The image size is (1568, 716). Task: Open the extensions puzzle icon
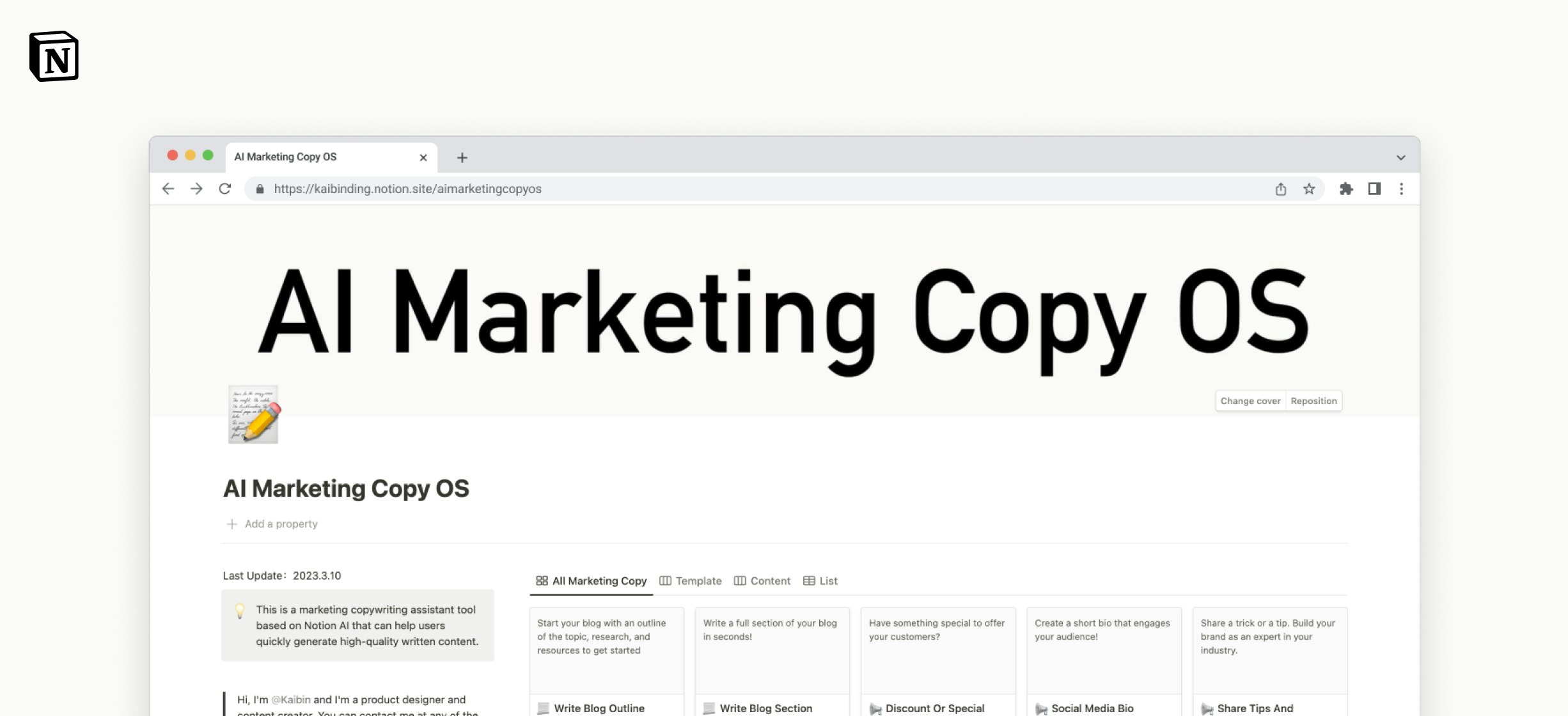pos(1346,189)
